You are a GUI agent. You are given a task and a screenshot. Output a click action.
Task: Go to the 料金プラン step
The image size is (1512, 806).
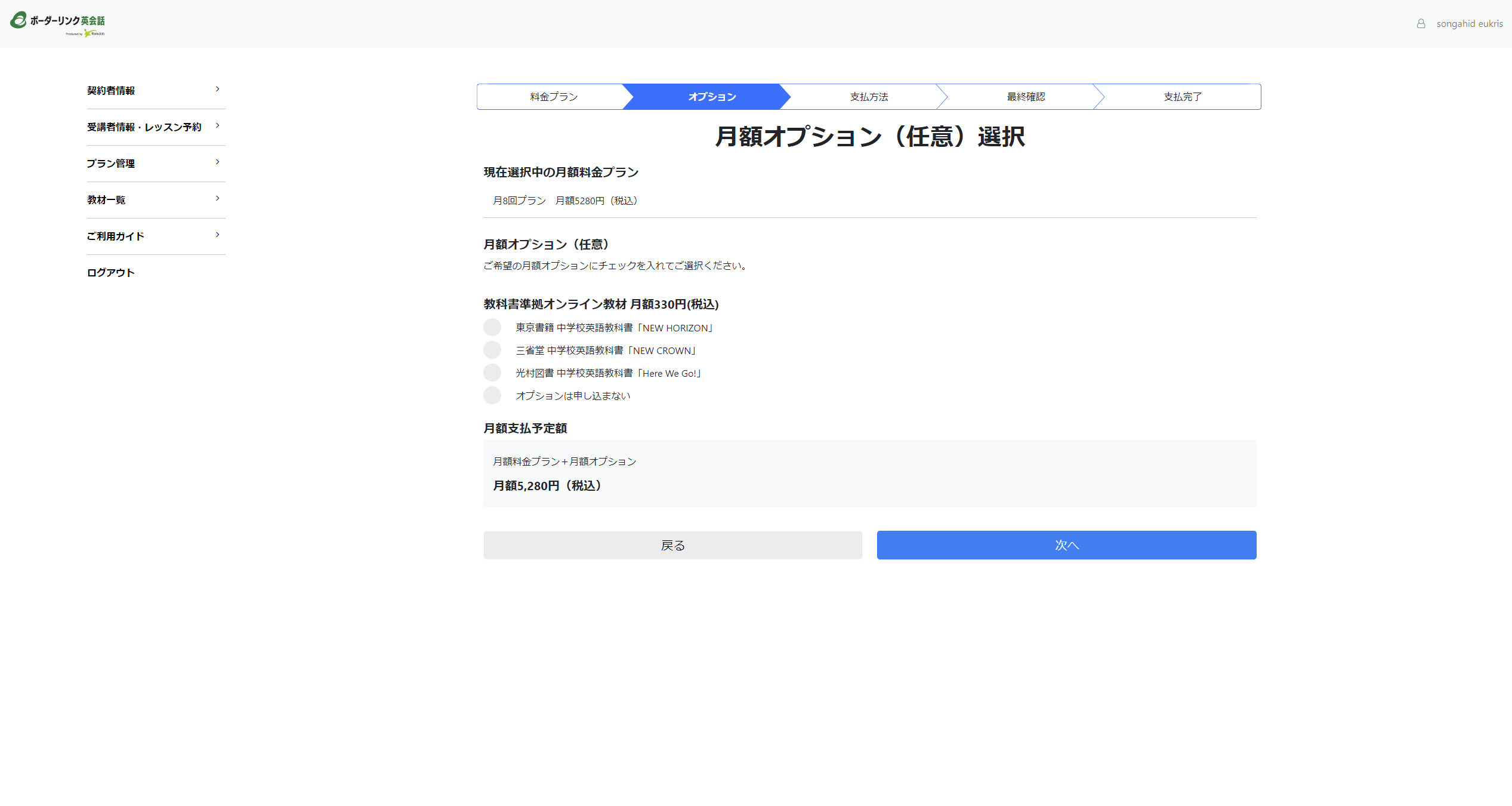(x=553, y=97)
